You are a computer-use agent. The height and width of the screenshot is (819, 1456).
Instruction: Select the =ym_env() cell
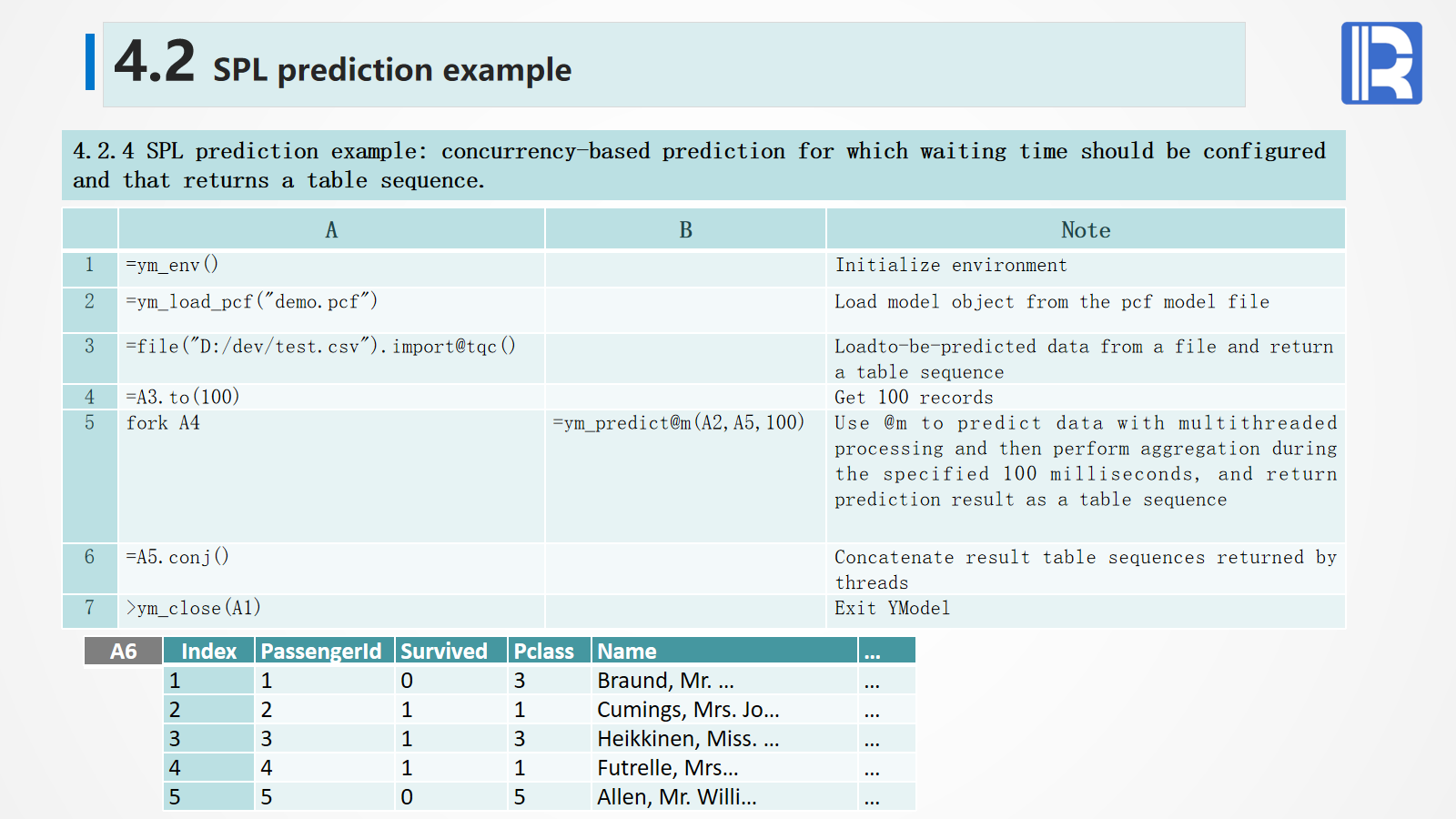point(173,266)
